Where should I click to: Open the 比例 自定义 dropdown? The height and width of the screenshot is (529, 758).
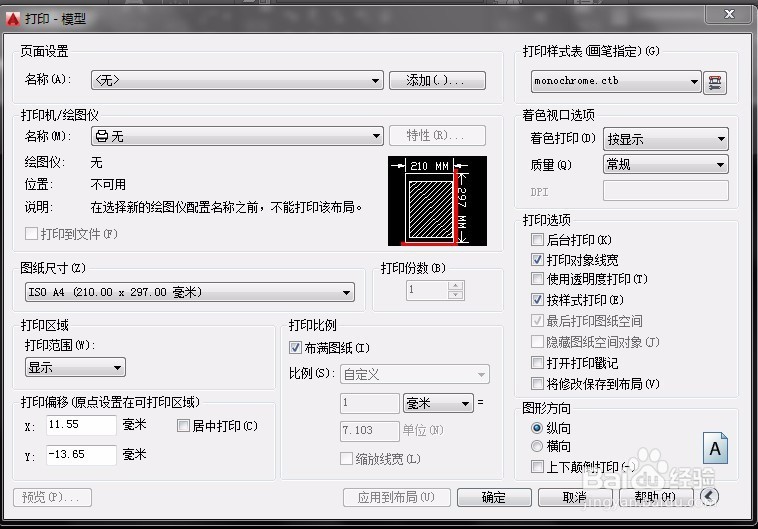pos(415,374)
